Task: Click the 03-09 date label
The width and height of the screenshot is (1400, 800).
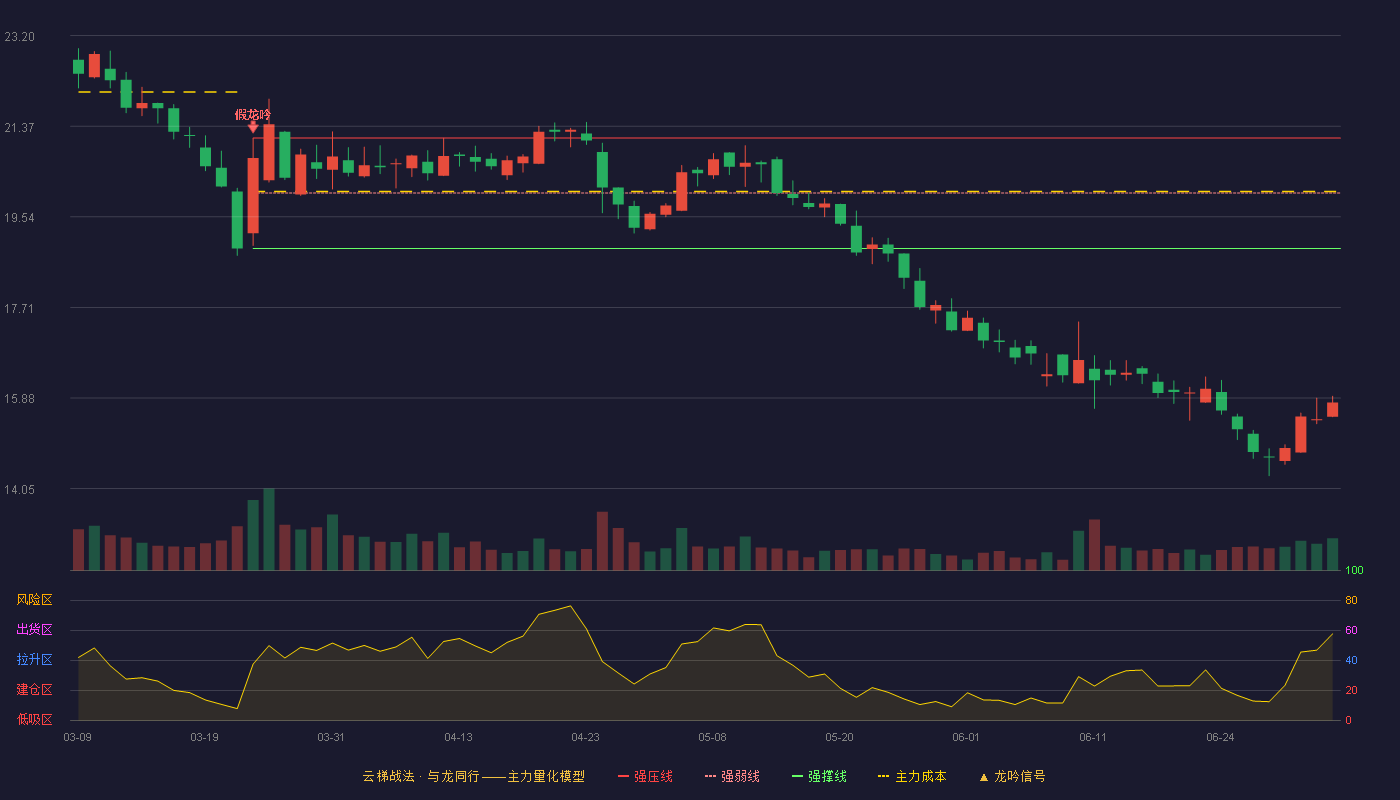Action: click(78, 737)
